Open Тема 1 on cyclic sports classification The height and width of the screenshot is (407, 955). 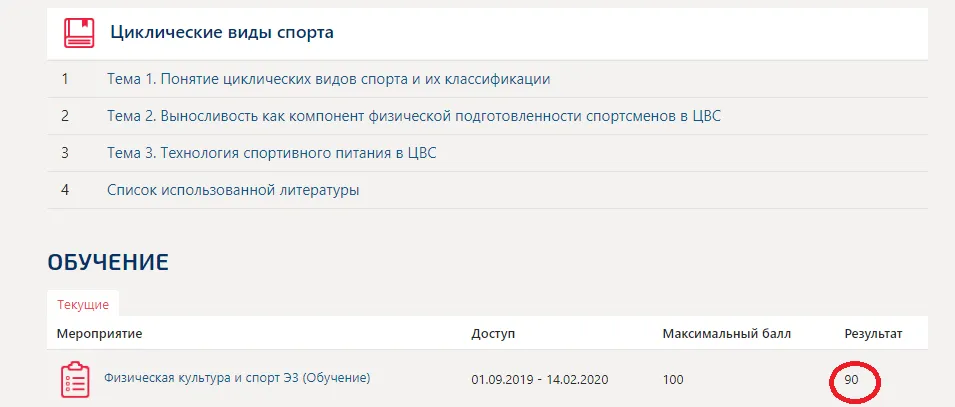[328, 79]
